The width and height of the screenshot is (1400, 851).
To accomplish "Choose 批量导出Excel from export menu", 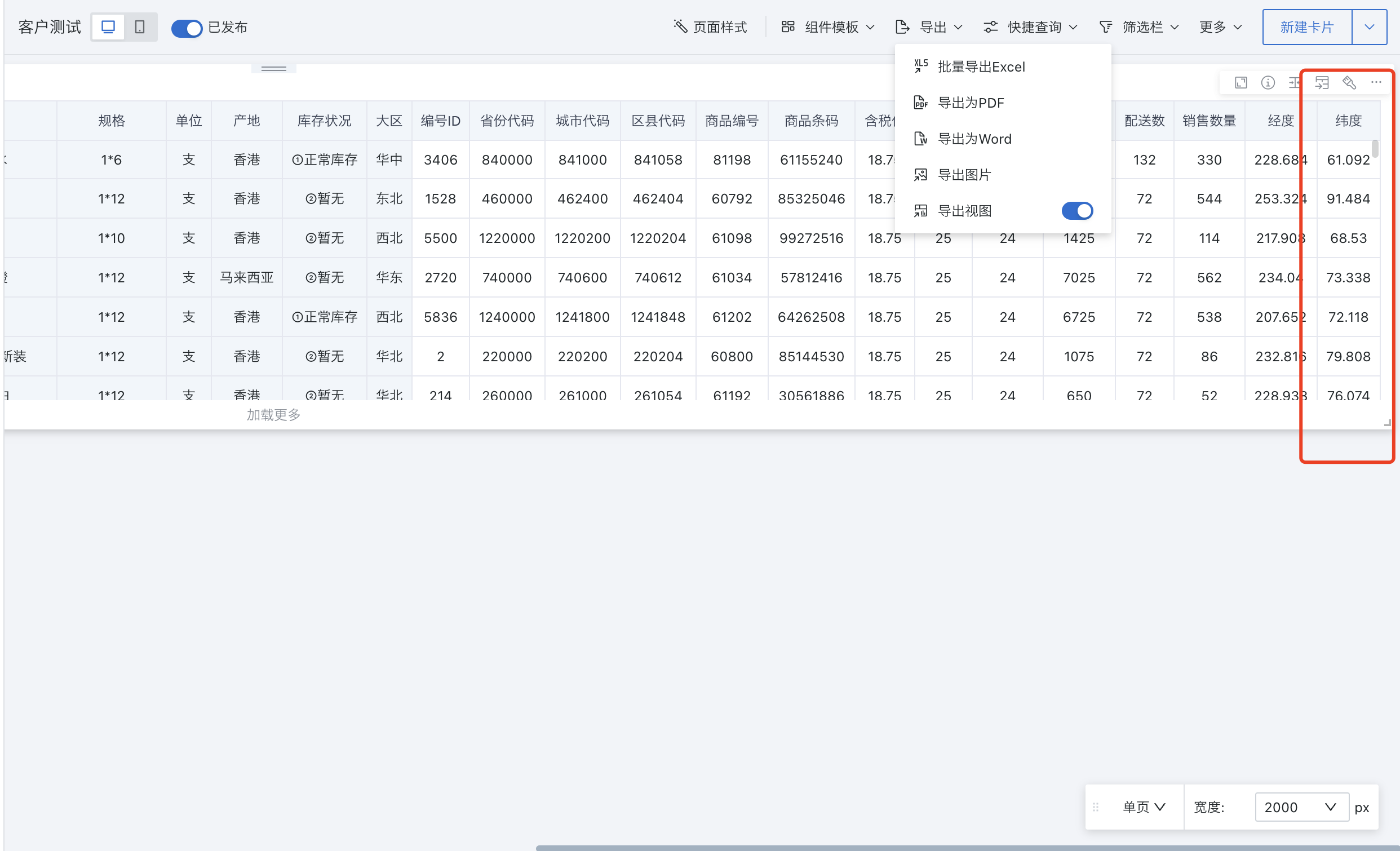I will [1003, 67].
